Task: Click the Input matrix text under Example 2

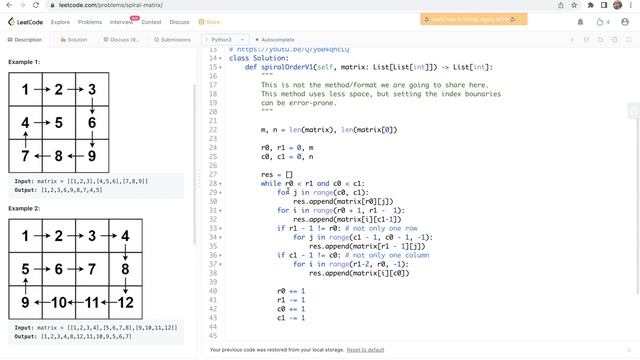Action: 96,328
